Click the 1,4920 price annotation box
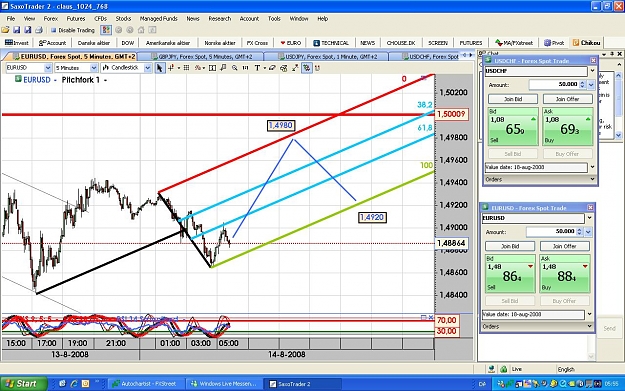This screenshot has width=625, height=391. coord(372,217)
